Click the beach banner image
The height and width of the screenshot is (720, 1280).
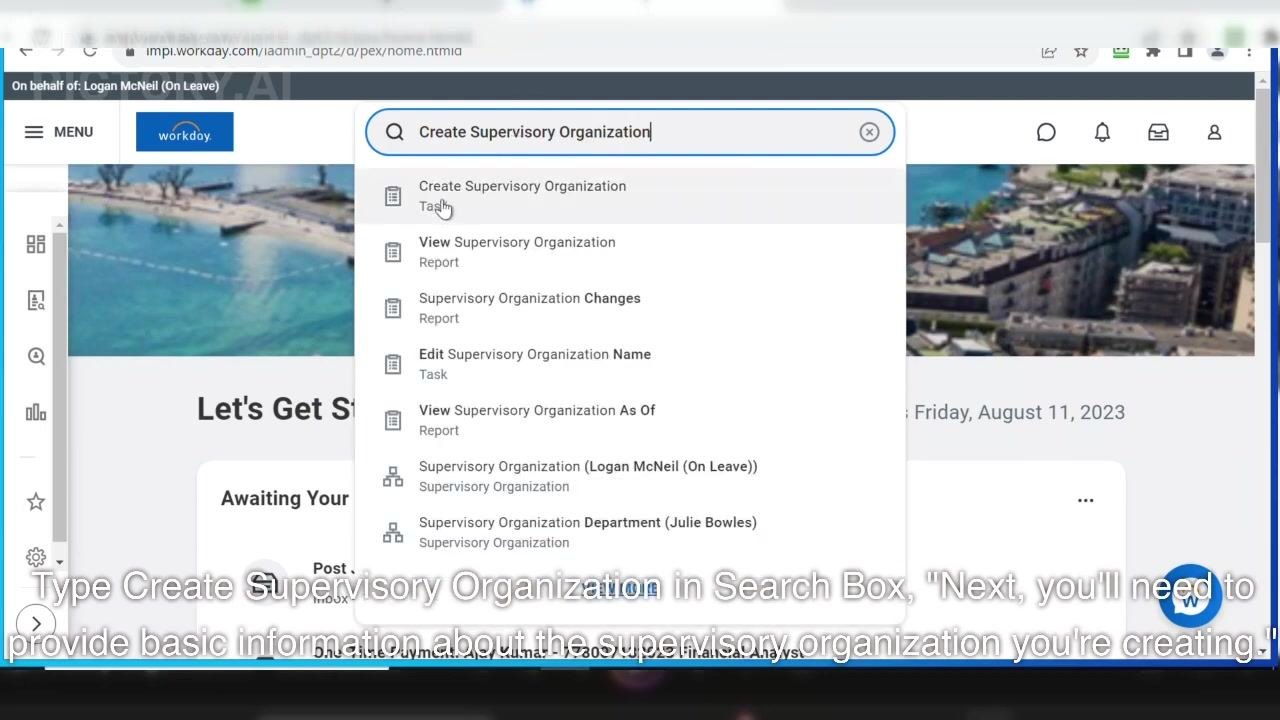pyautogui.click(x=210, y=260)
